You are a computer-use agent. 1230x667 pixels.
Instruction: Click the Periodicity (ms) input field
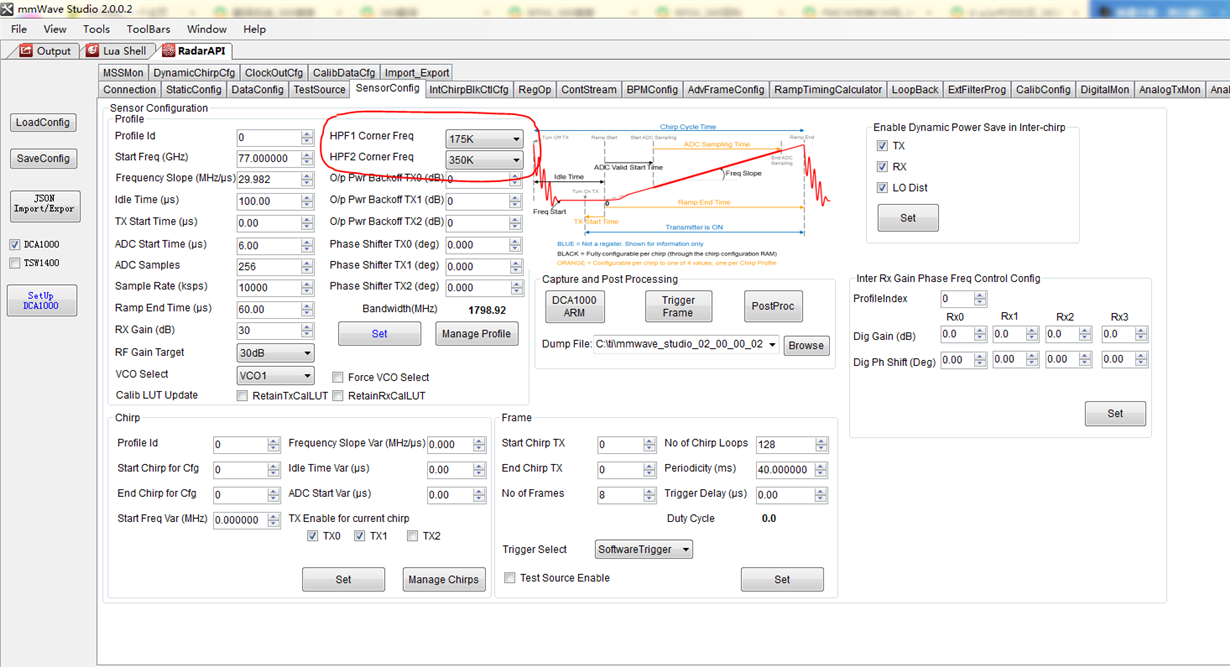[785, 469]
